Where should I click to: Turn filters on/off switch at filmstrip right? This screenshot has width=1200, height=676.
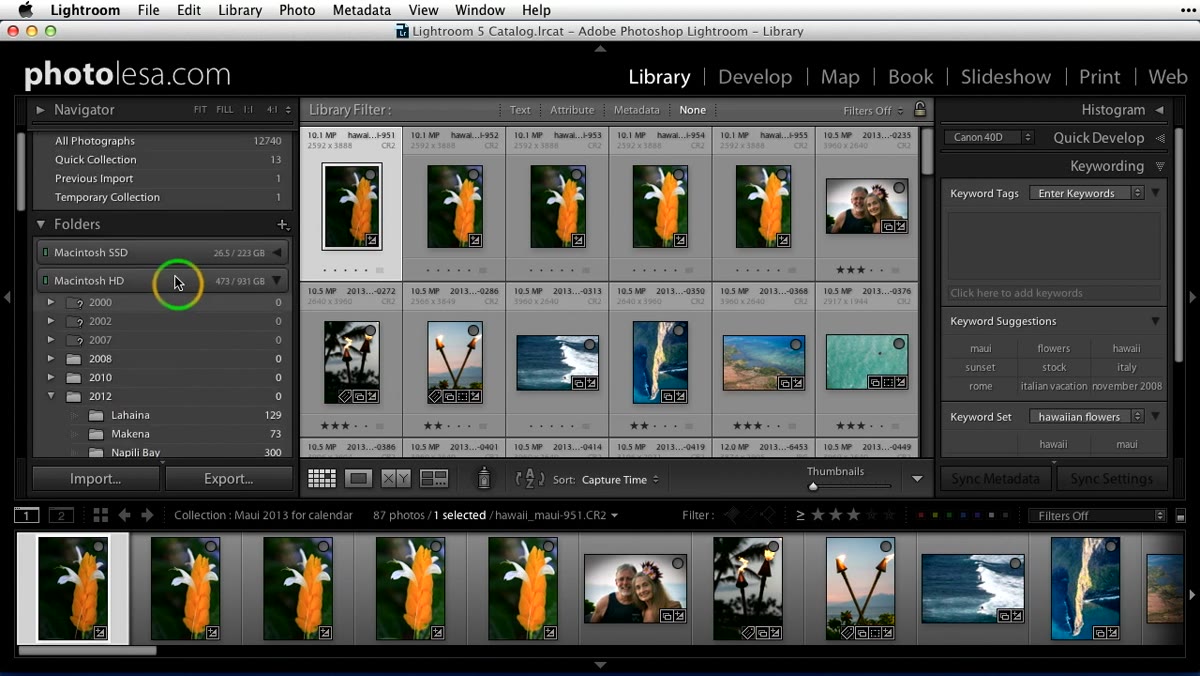pyautogui.click(x=1181, y=515)
